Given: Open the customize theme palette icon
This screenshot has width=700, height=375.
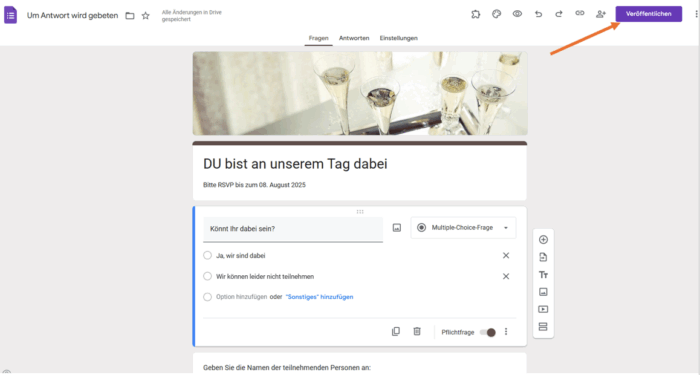Looking at the screenshot, I should point(496,14).
